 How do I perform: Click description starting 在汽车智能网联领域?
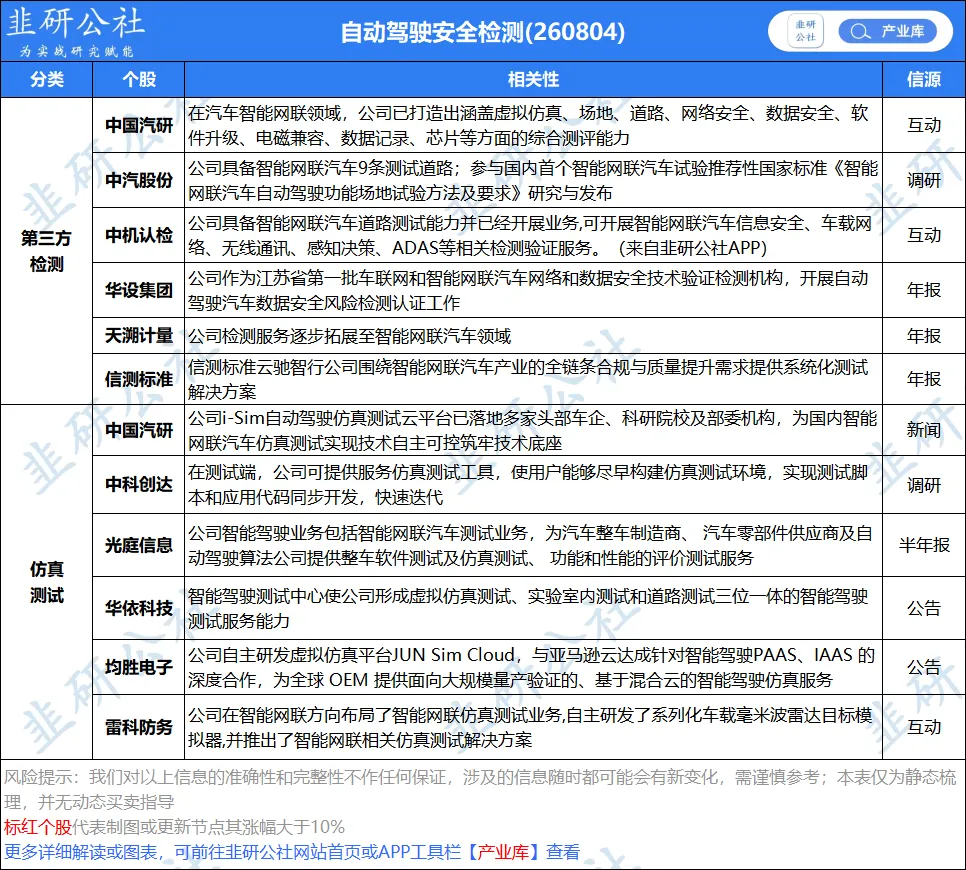tap(534, 125)
